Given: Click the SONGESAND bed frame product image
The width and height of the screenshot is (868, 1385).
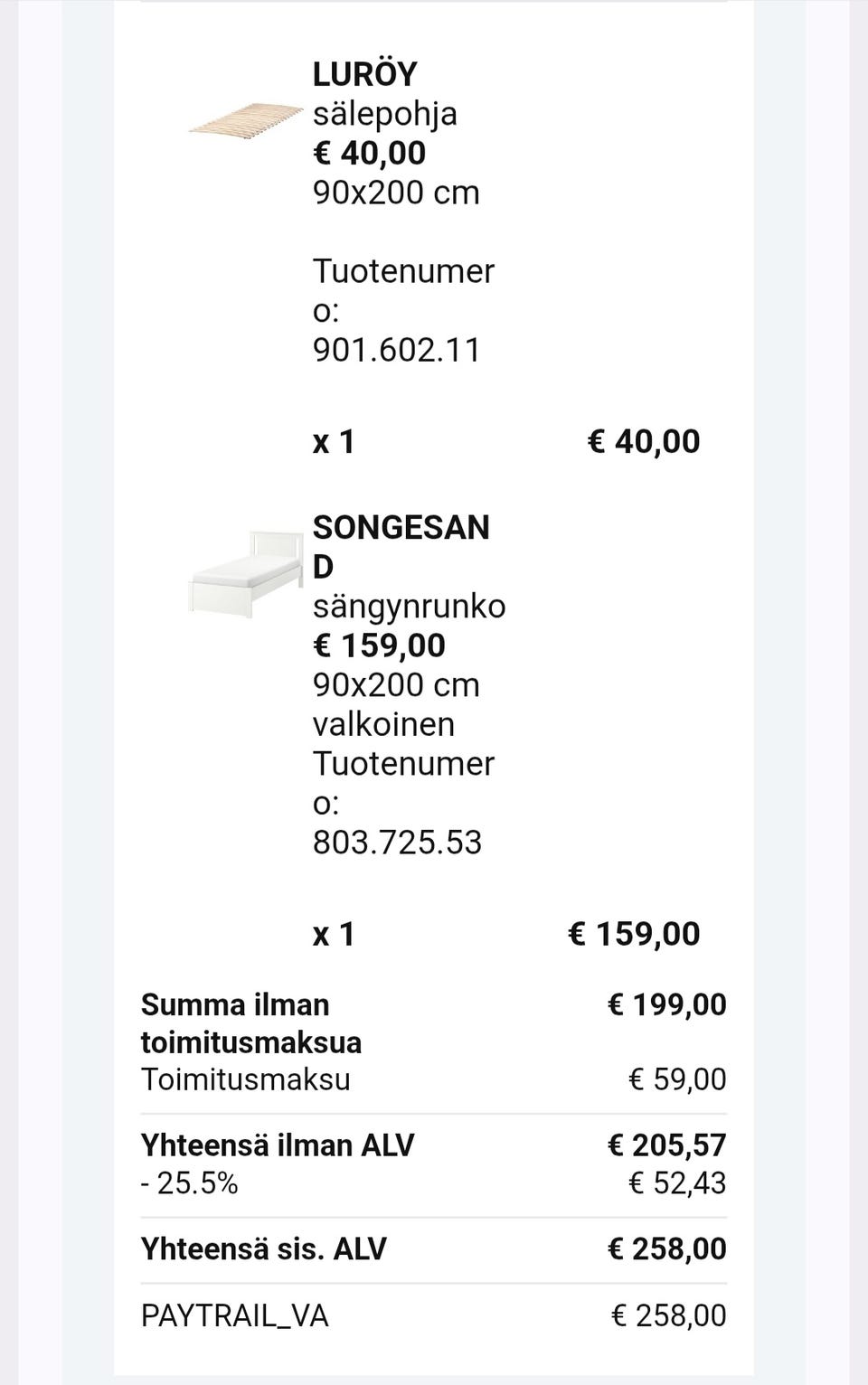Looking at the screenshot, I should 245,572.
